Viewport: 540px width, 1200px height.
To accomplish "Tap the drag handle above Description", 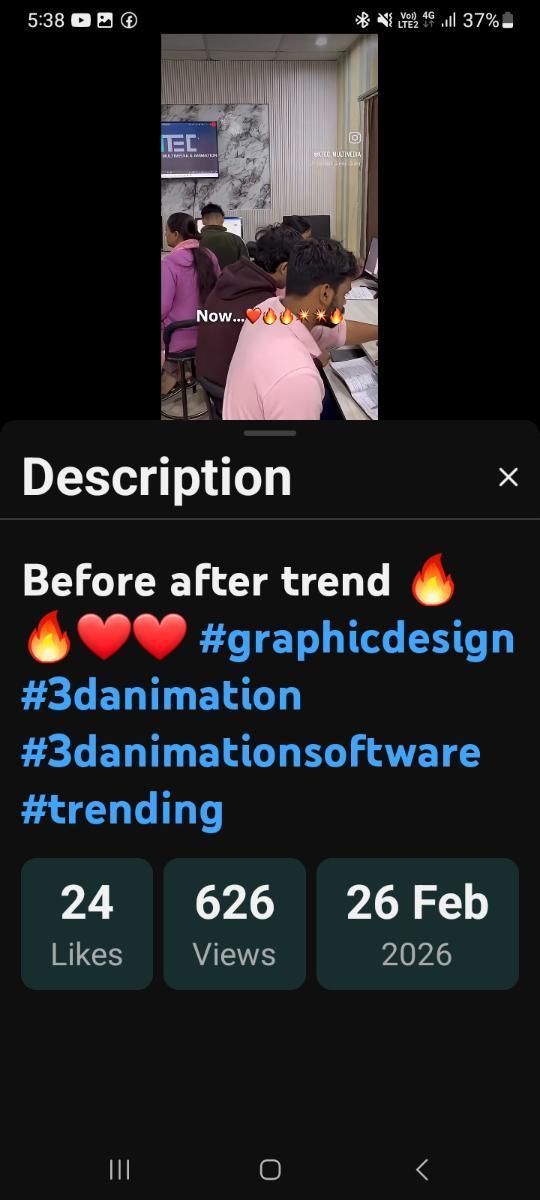I will 270,433.
